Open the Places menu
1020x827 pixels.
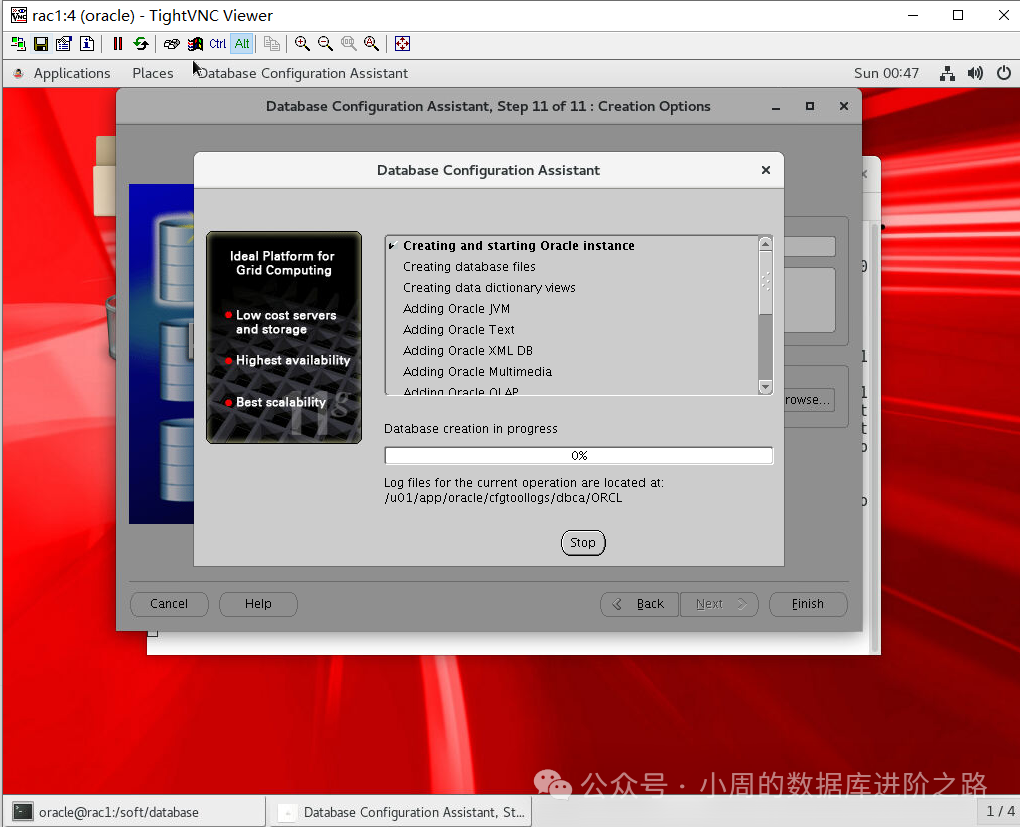tap(153, 74)
